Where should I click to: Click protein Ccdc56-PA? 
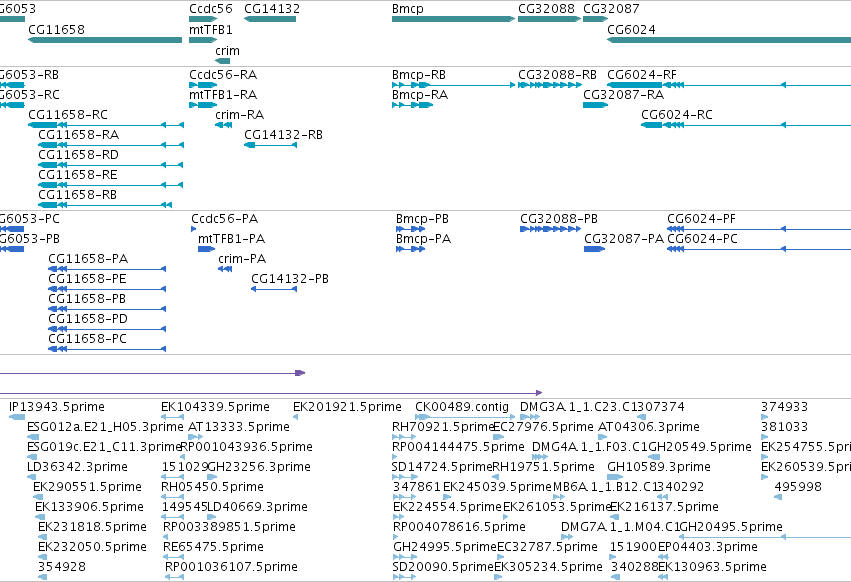tap(193, 229)
